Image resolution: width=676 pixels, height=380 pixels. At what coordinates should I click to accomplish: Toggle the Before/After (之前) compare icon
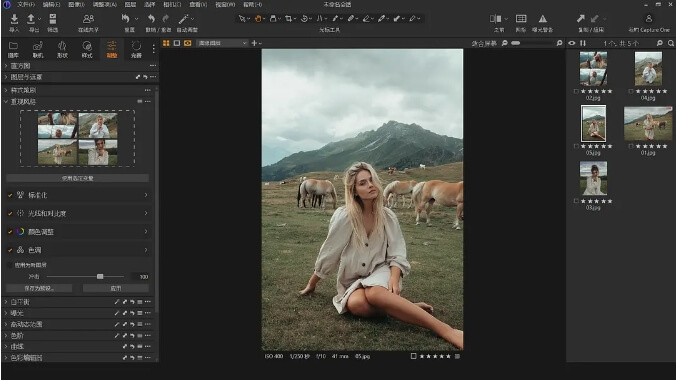495,19
